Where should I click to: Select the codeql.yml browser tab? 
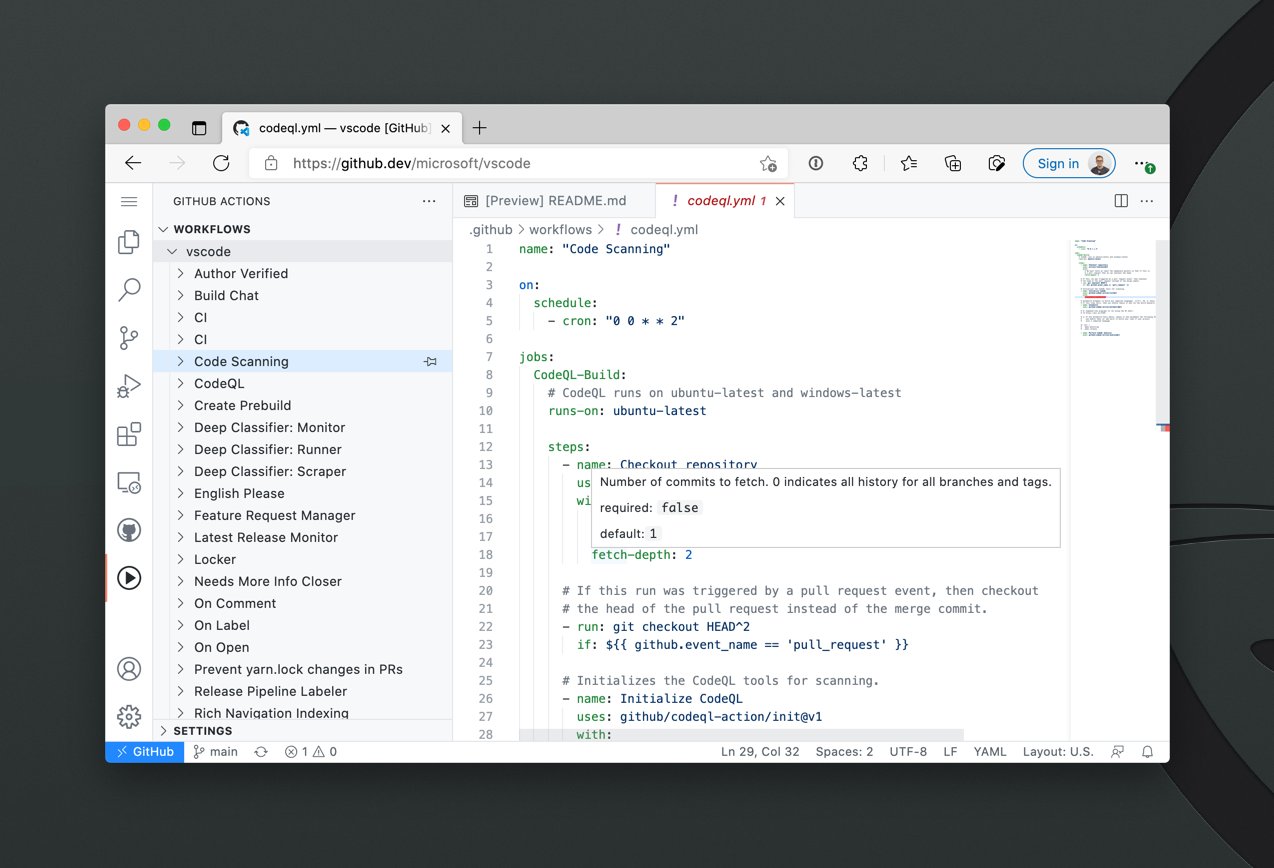(x=340, y=128)
